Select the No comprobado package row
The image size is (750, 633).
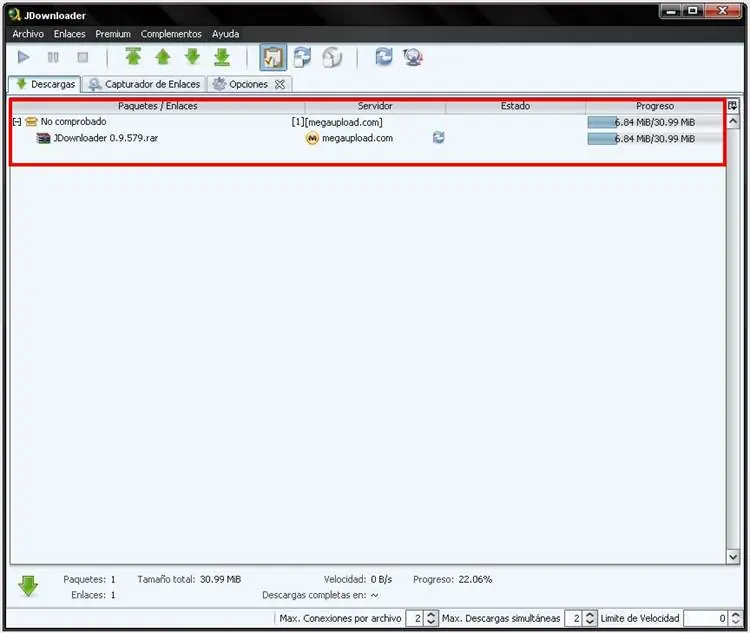point(367,122)
